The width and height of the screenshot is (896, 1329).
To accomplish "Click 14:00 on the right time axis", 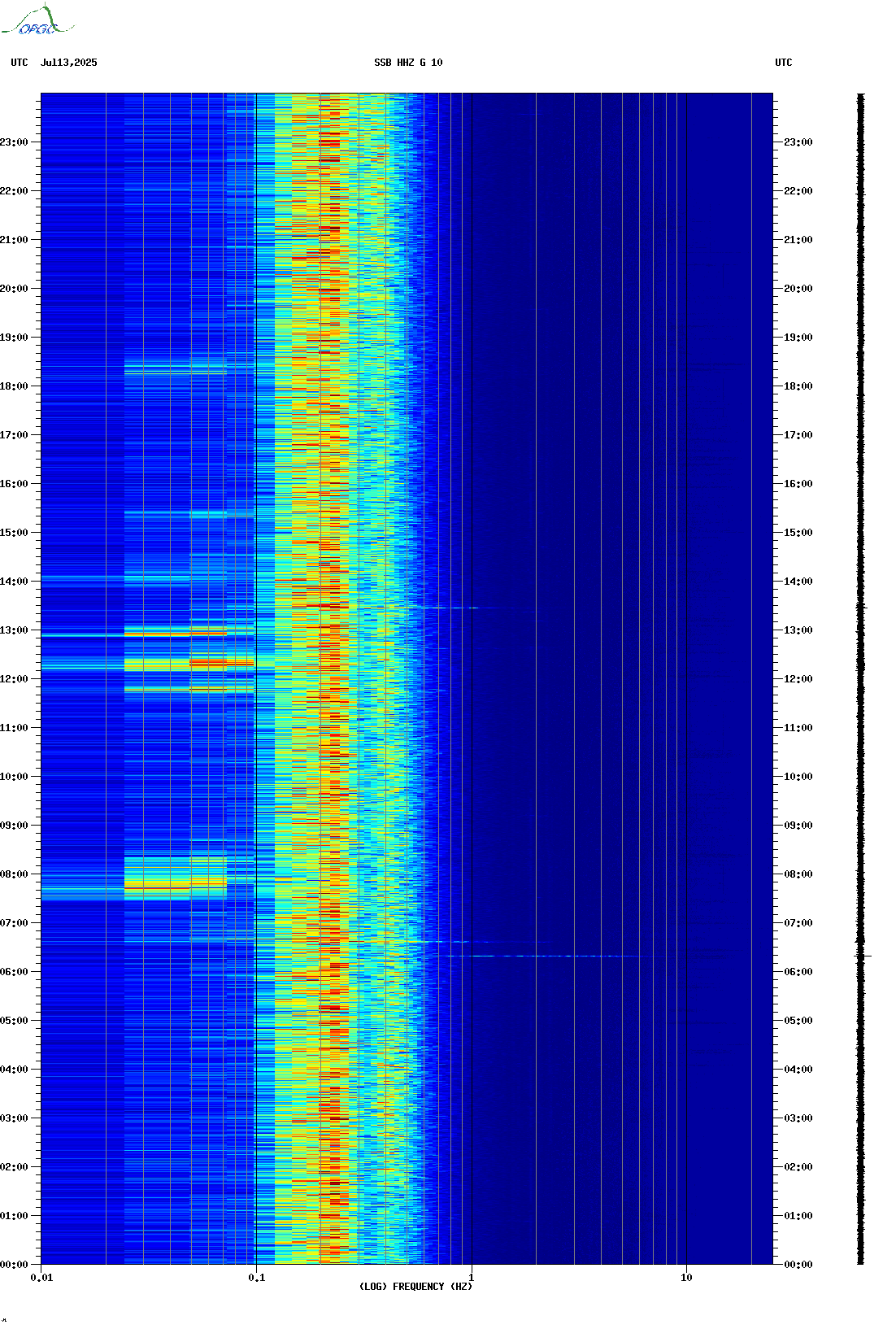I will pos(798,582).
